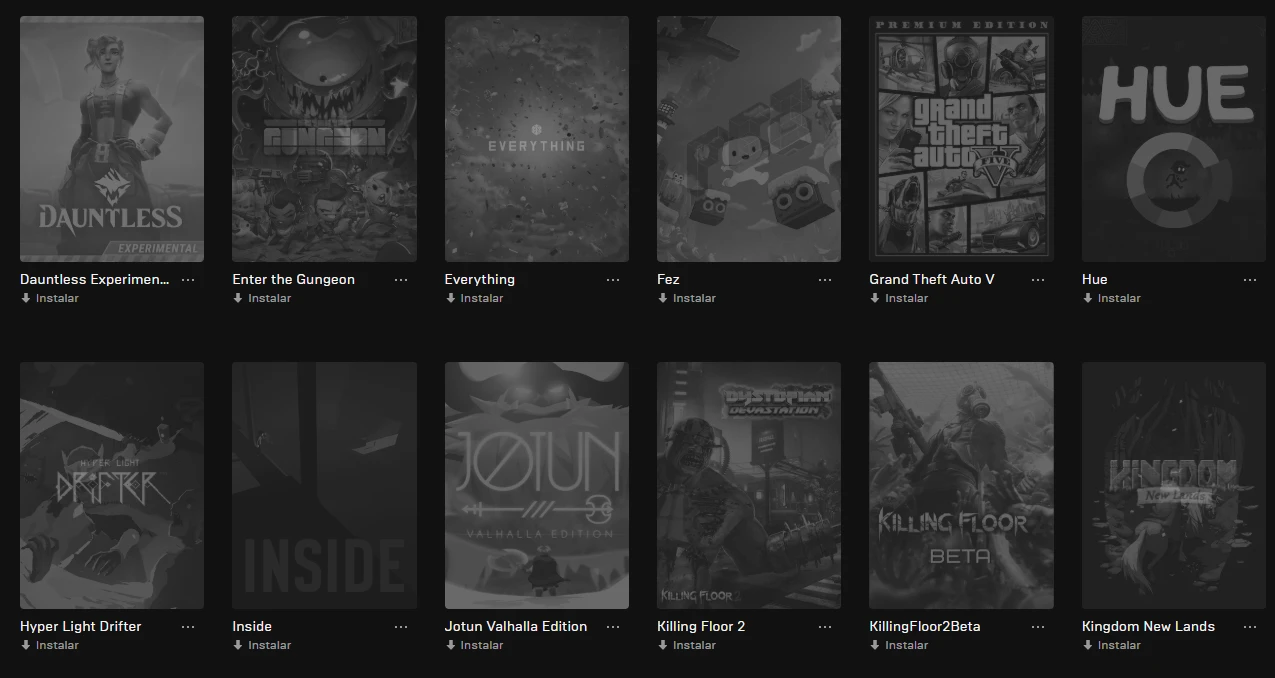
Task: Click the download arrow icon under Dauntless Experimental
Action: [25, 298]
